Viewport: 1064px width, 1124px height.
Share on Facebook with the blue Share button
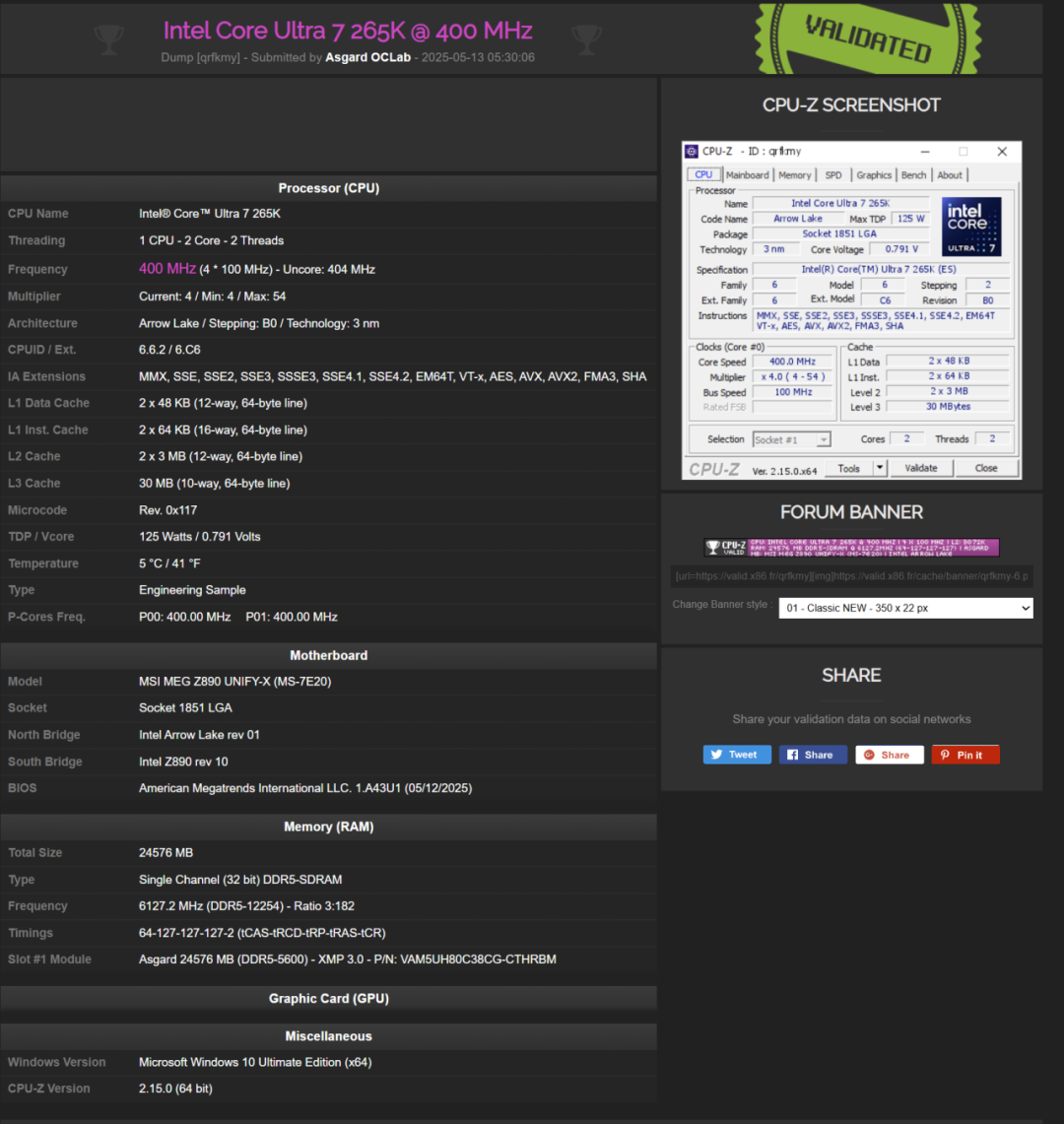click(x=813, y=755)
